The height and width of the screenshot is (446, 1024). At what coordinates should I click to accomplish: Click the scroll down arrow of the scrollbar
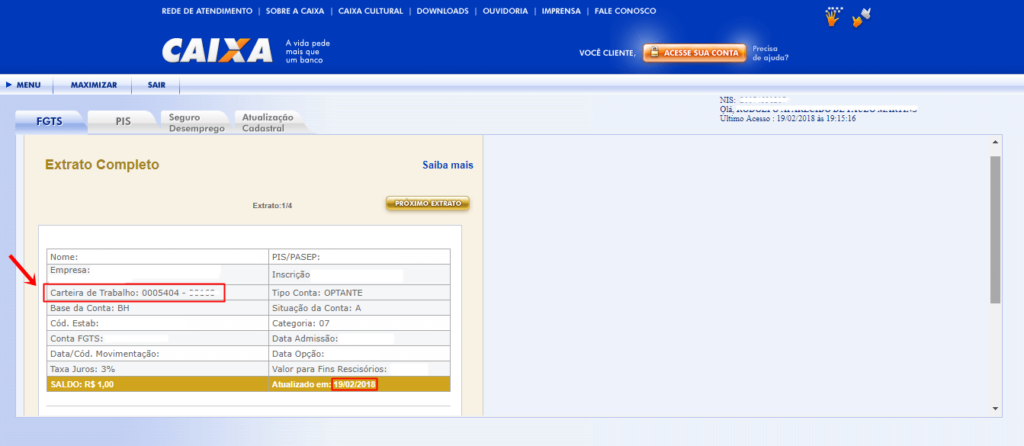coord(994,409)
